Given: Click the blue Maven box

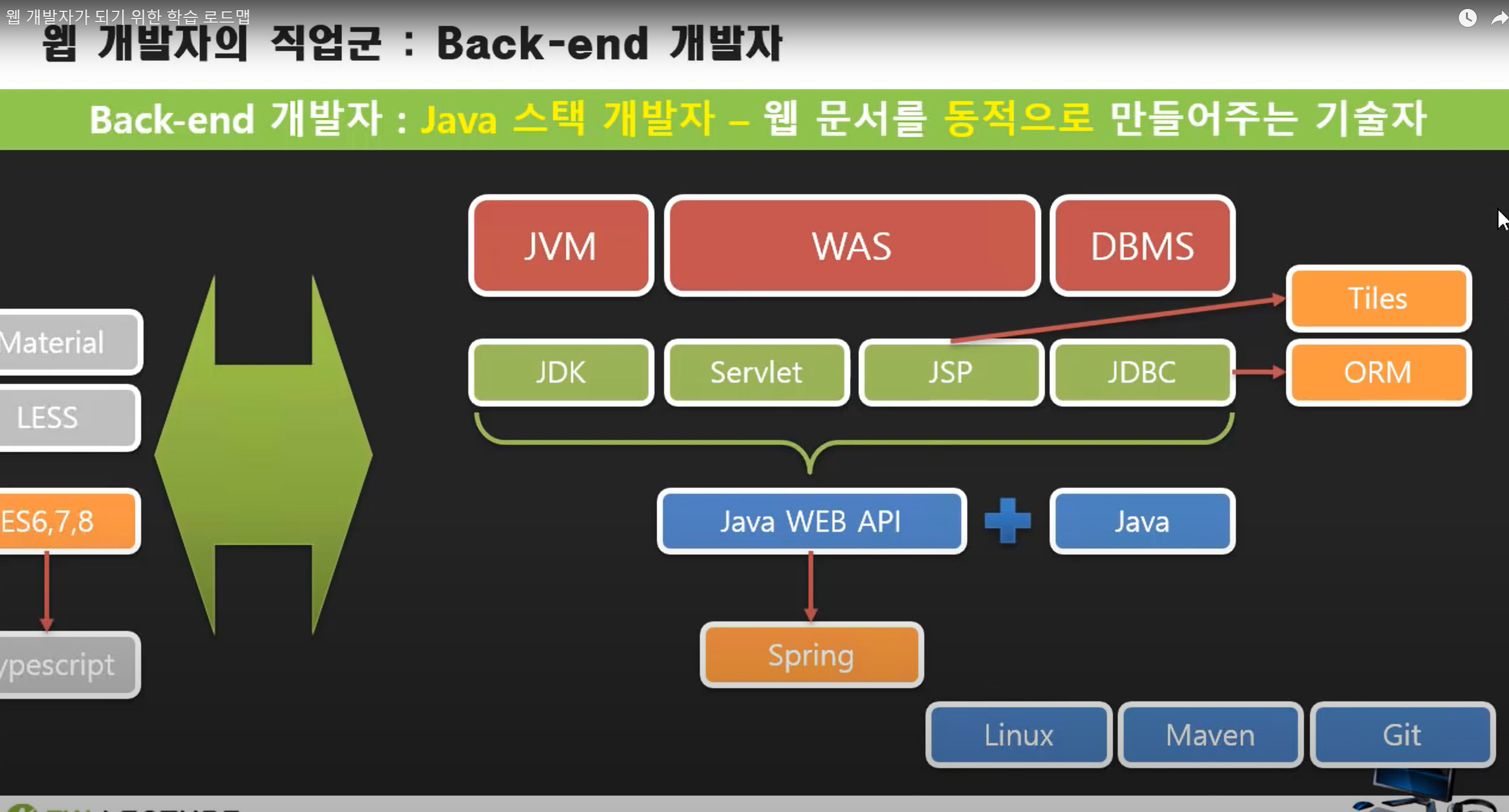Looking at the screenshot, I should pos(1210,734).
